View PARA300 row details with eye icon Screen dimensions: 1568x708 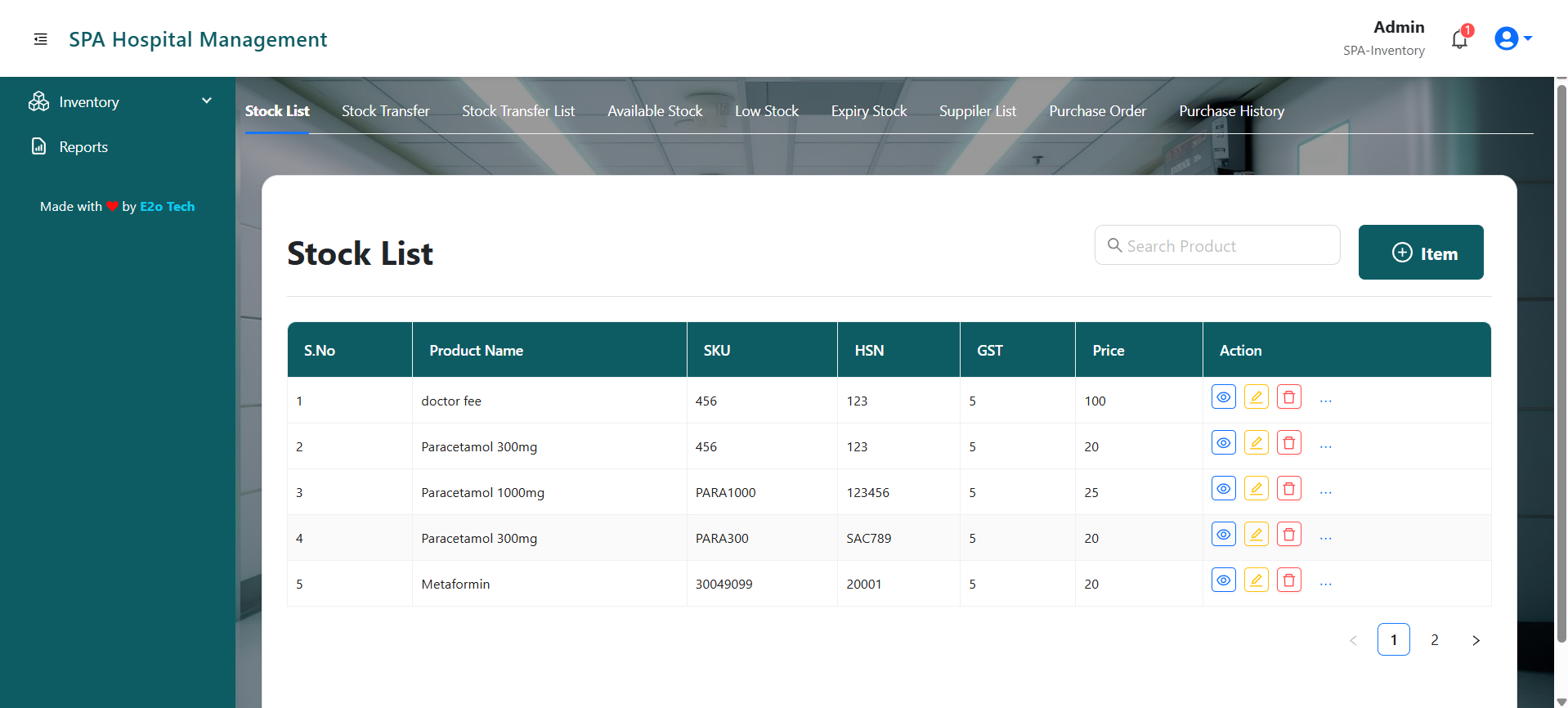pyautogui.click(x=1223, y=535)
